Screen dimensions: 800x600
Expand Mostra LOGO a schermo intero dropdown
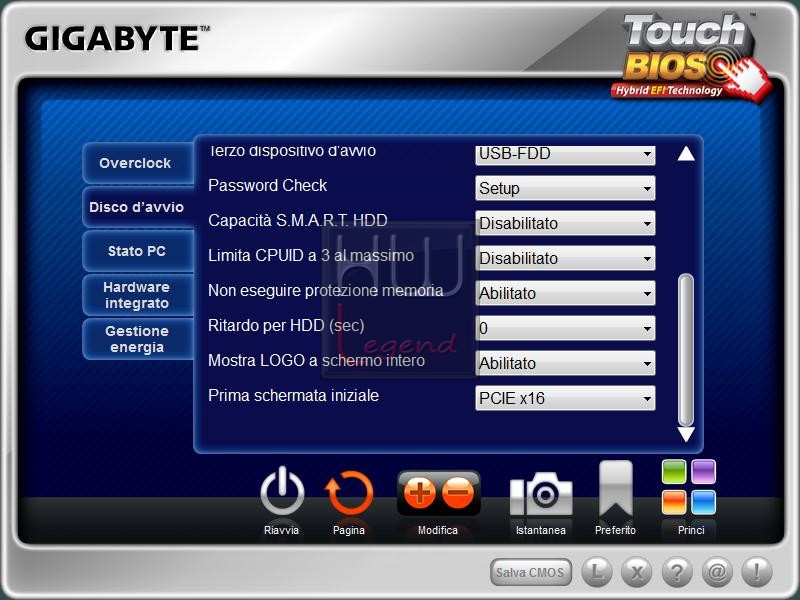[565, 363]
